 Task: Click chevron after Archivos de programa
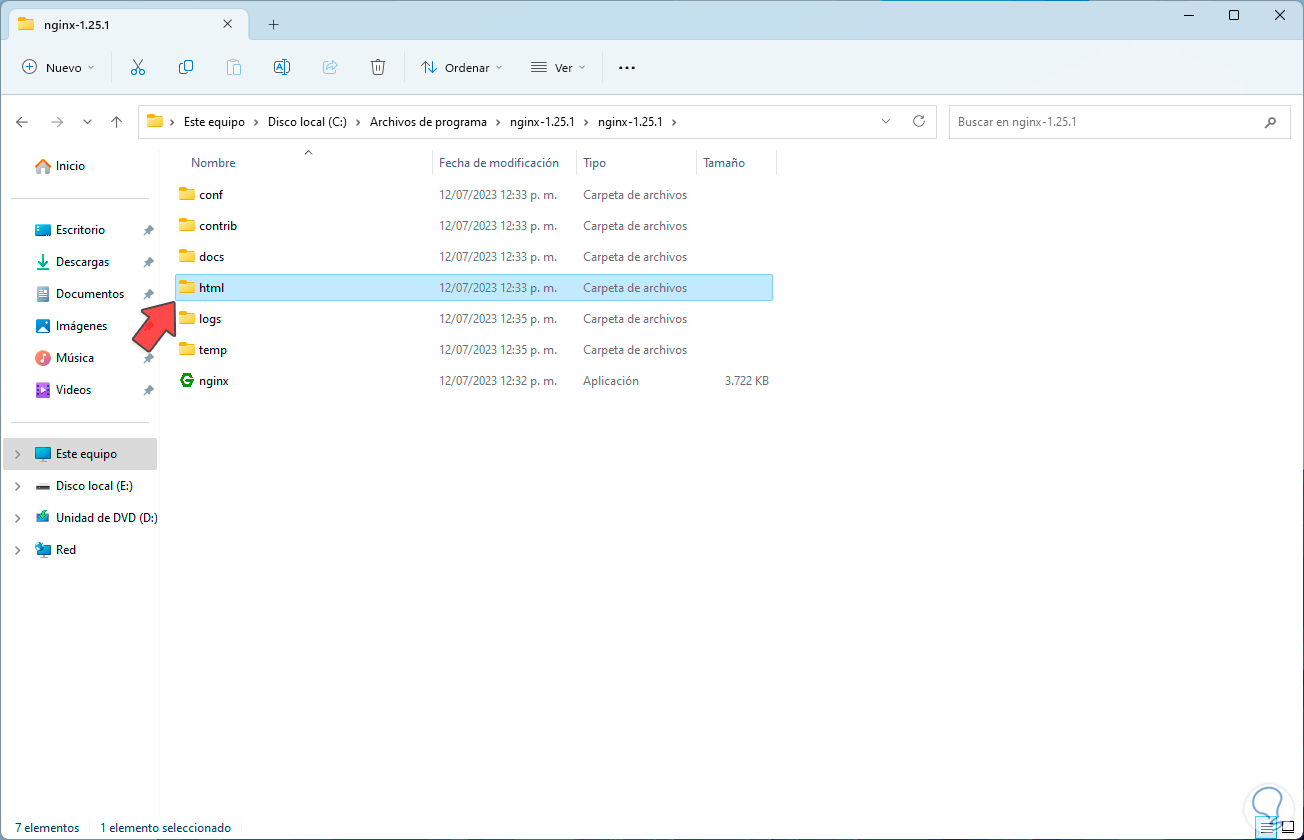[x=496, y=122]
